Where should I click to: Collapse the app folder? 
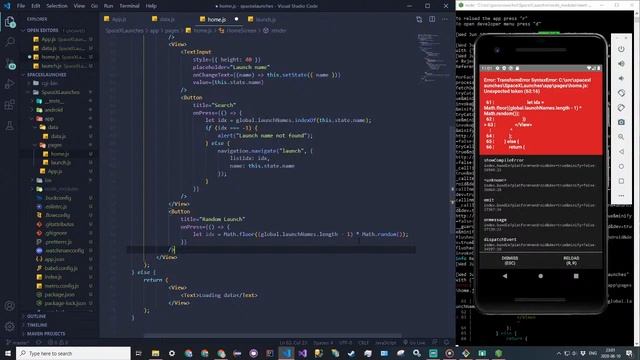point(49,119)
